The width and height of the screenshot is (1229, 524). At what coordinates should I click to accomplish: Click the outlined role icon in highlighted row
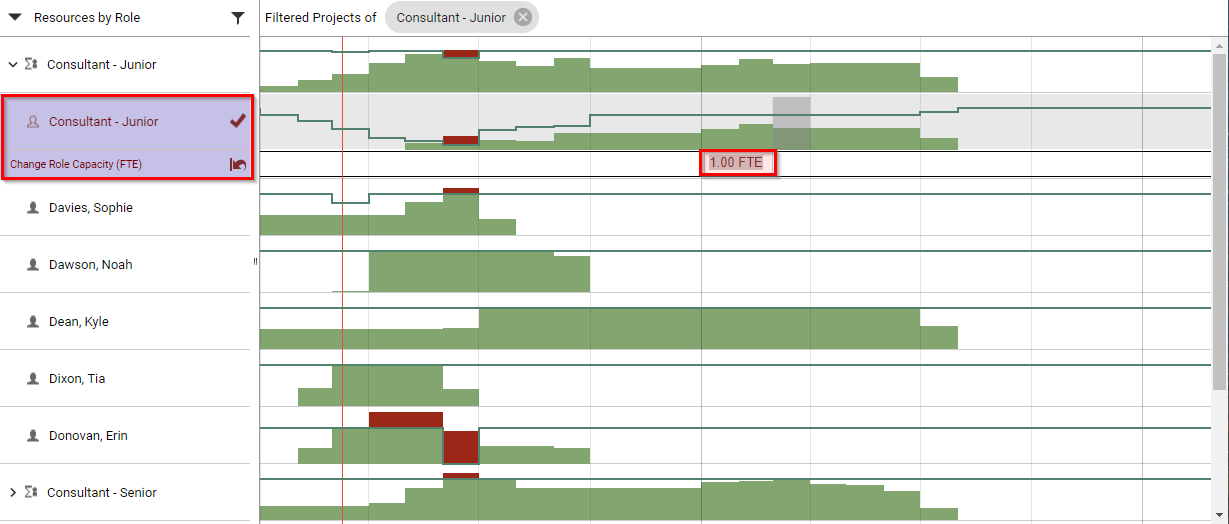click(x=33, y=122)
